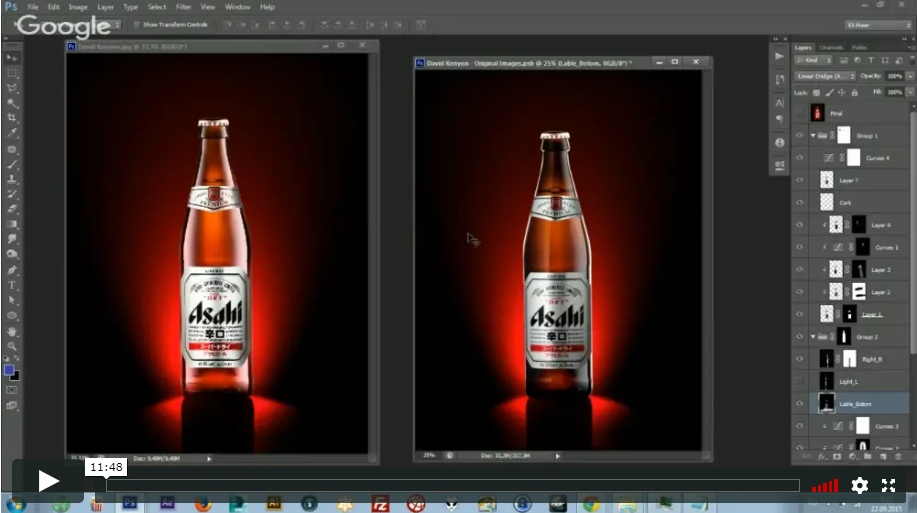
Task: Open the Image menu
Action: [x=78, y=7]
